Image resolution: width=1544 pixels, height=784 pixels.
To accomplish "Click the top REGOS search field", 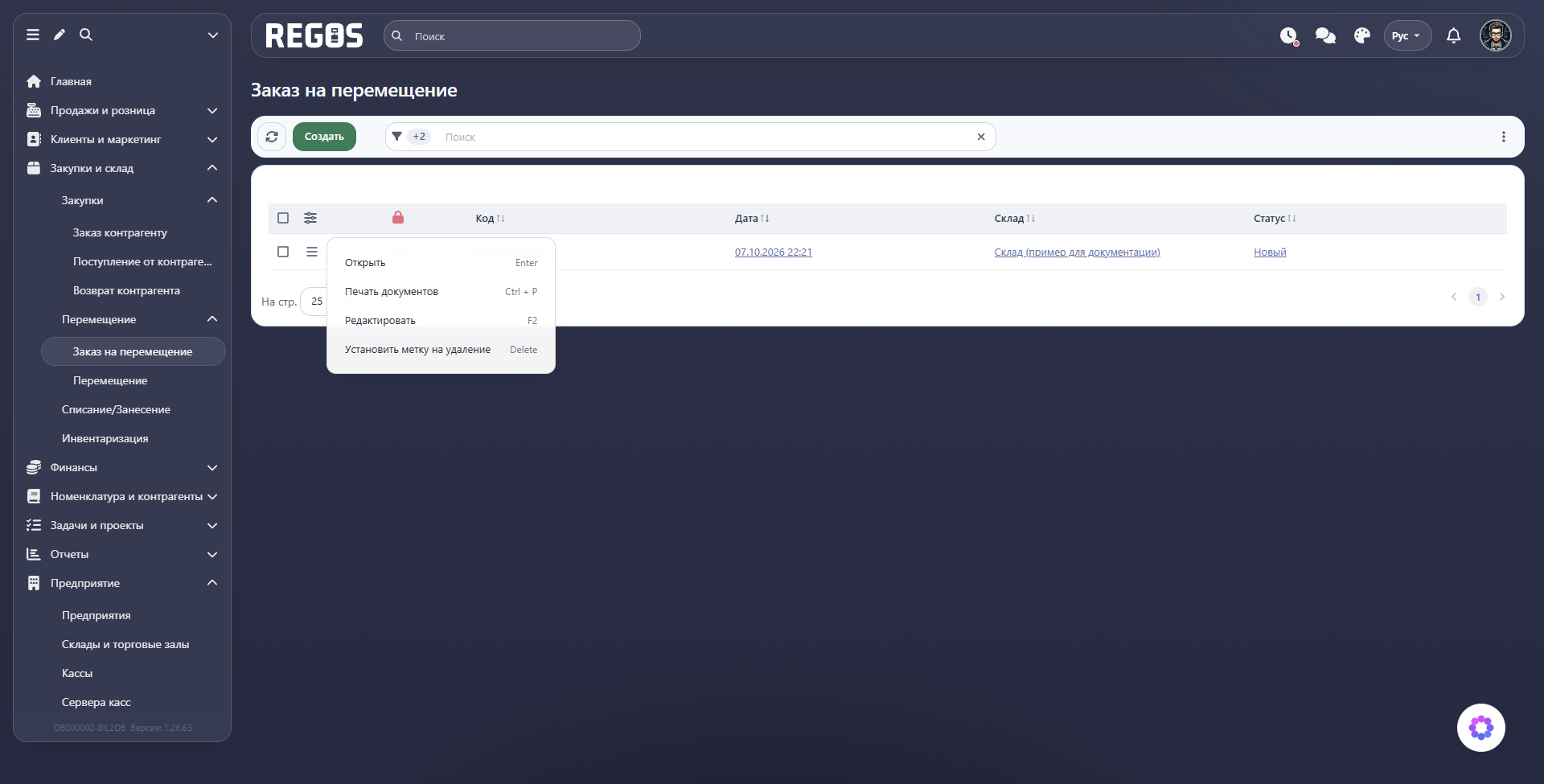I will (512, 36).
